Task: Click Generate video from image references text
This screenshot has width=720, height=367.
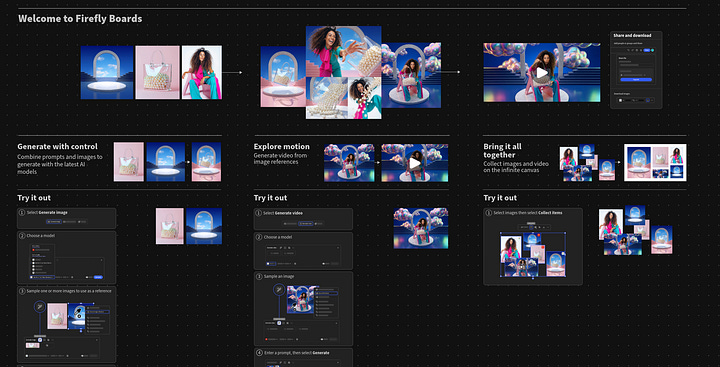Action: [281, 158]
